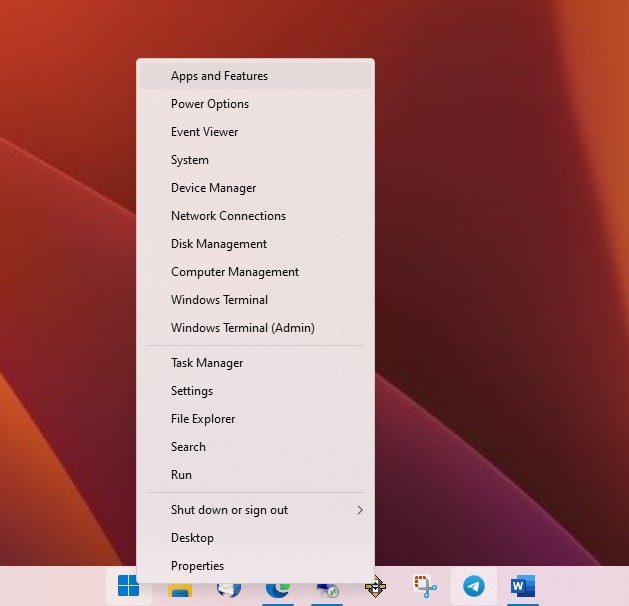629x606 pixels.
Task: Click the Windows Start button on taskbar
Action: tap(129, 587)
